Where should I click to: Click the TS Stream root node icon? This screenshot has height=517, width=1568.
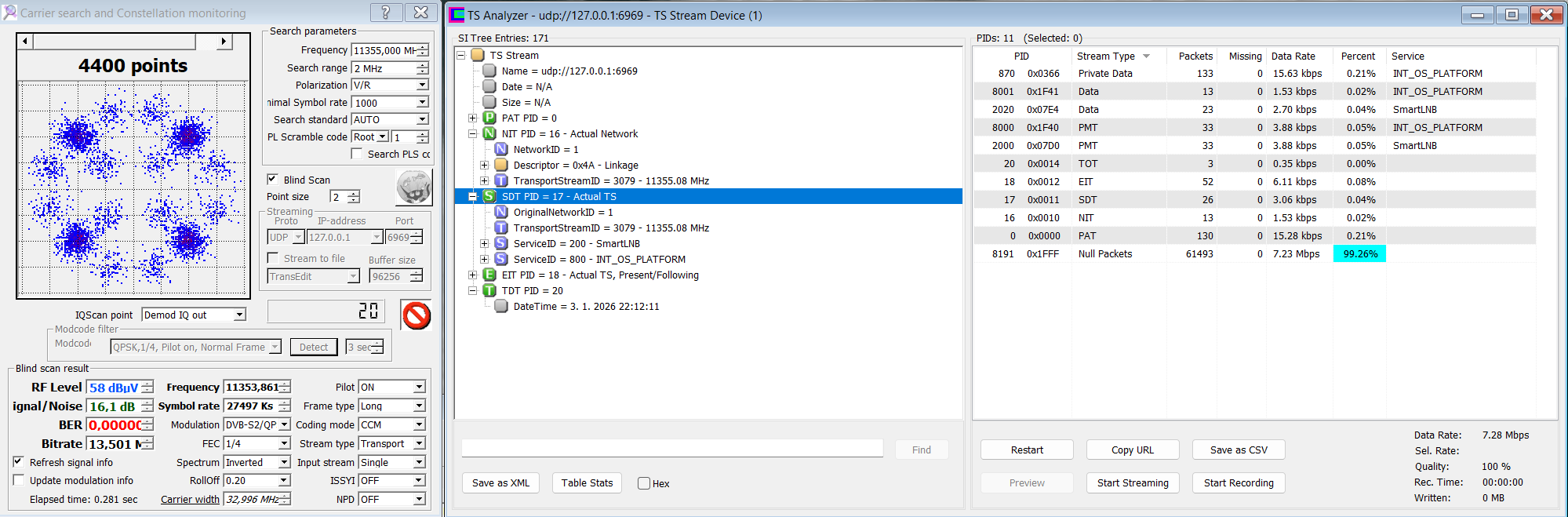coord(478,56)
